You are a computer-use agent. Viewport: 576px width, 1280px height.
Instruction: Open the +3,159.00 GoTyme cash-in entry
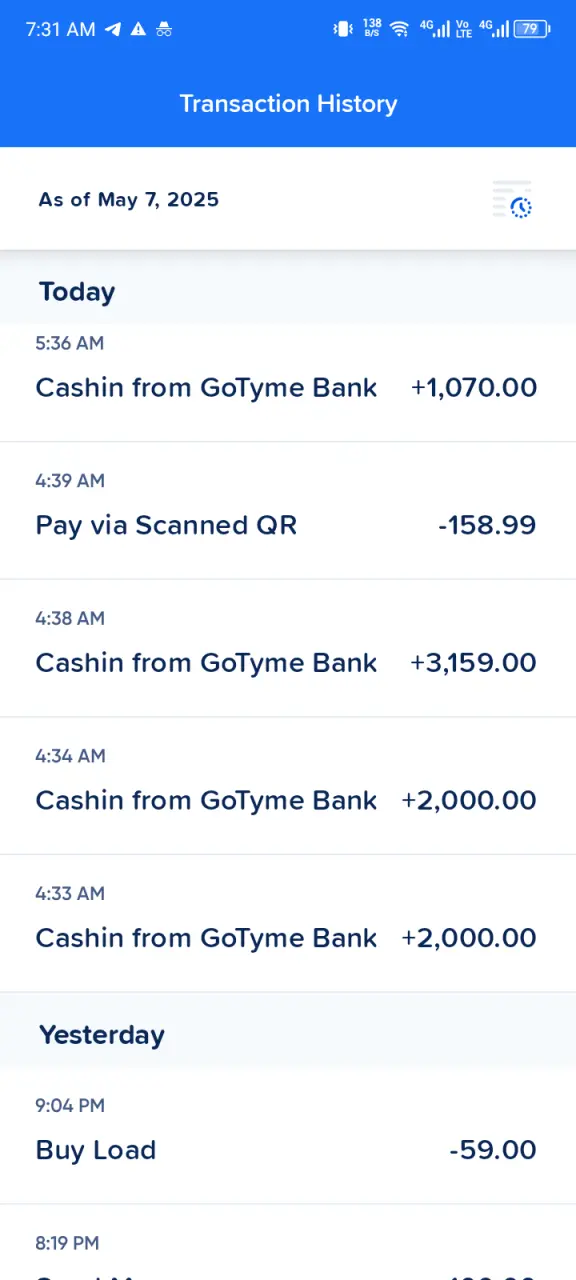point(288,648)
